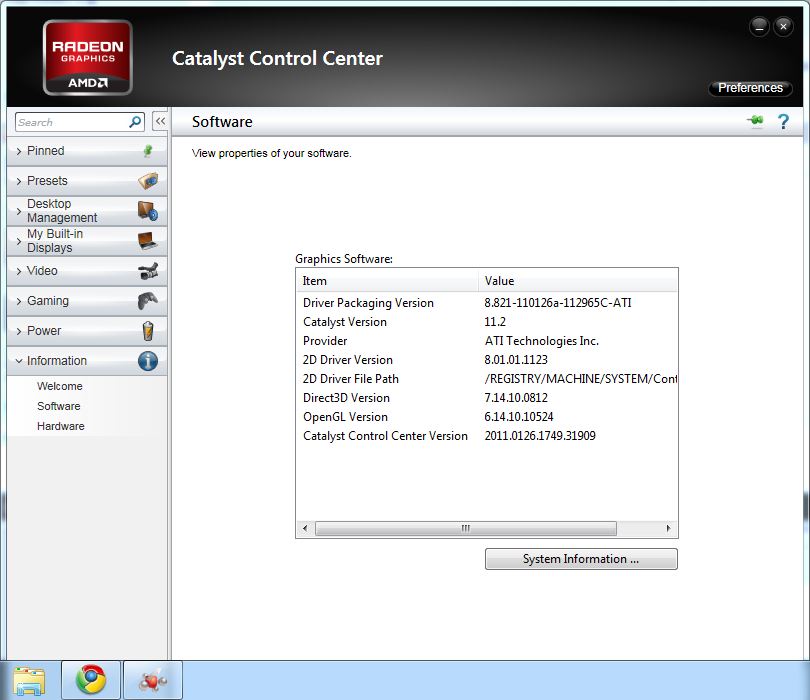
Task: Collapse sidebar with double-chevron button
Action: point(160,122)
